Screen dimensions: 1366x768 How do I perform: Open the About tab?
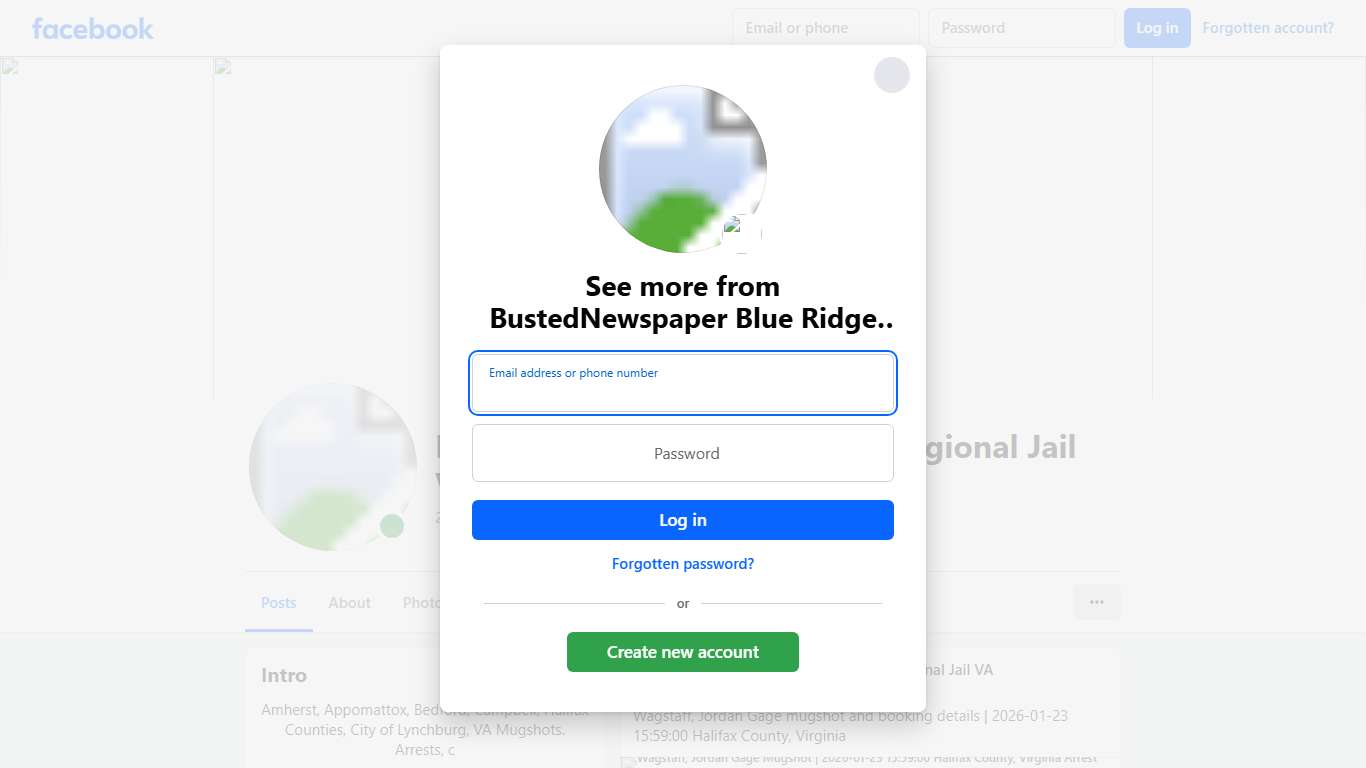pyautogui.click(x=349, y=603)
